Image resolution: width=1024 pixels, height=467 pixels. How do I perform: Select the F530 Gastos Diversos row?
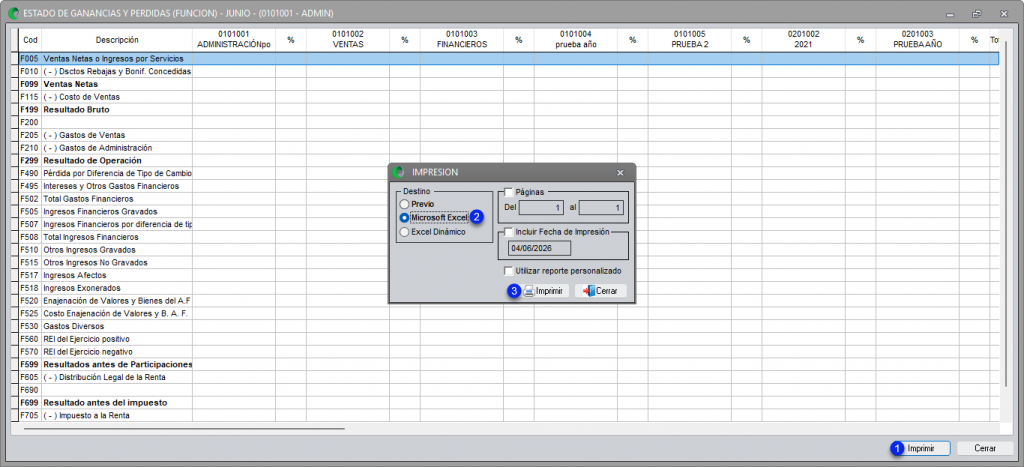pos(509,326)
